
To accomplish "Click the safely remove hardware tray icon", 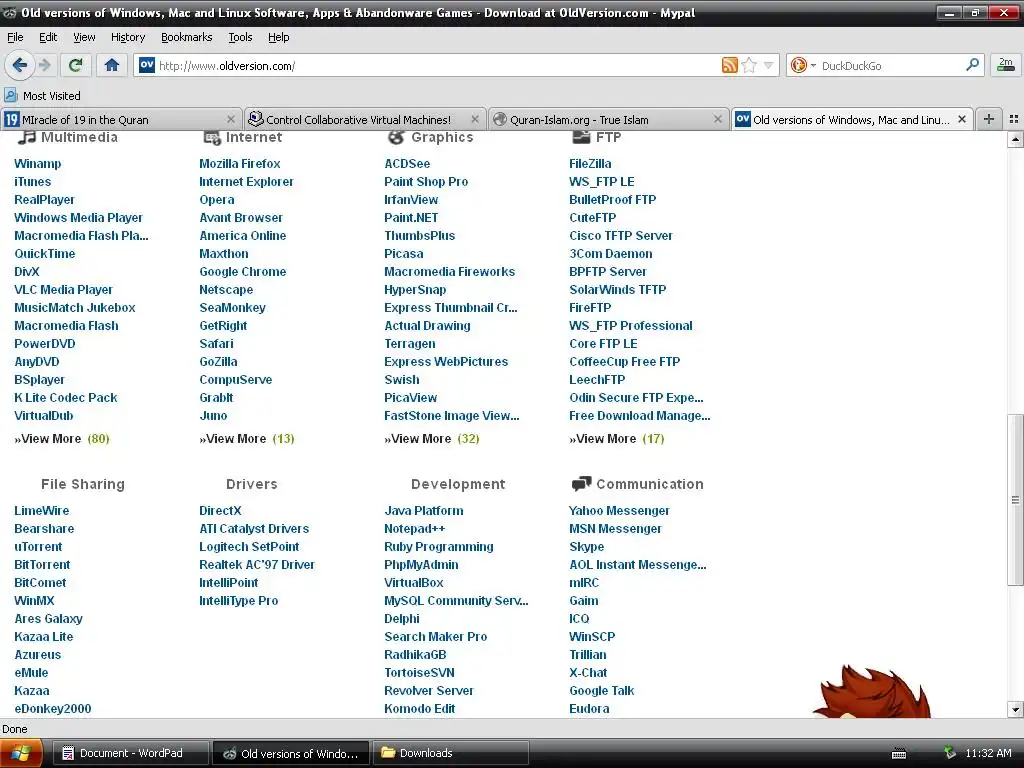I will pyautogui.click(x=950, y=753).
